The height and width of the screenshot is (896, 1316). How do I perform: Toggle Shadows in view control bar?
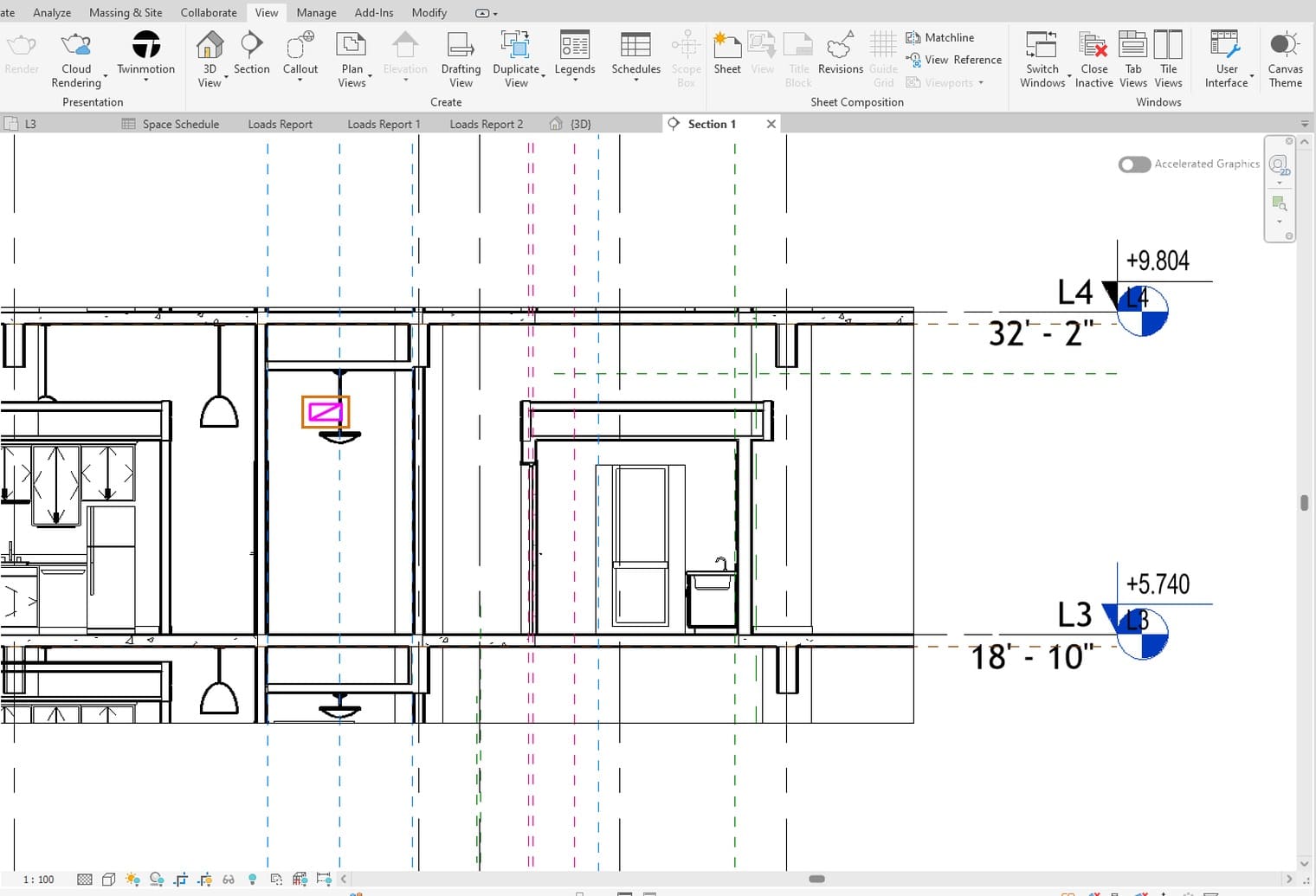[157, 880]
